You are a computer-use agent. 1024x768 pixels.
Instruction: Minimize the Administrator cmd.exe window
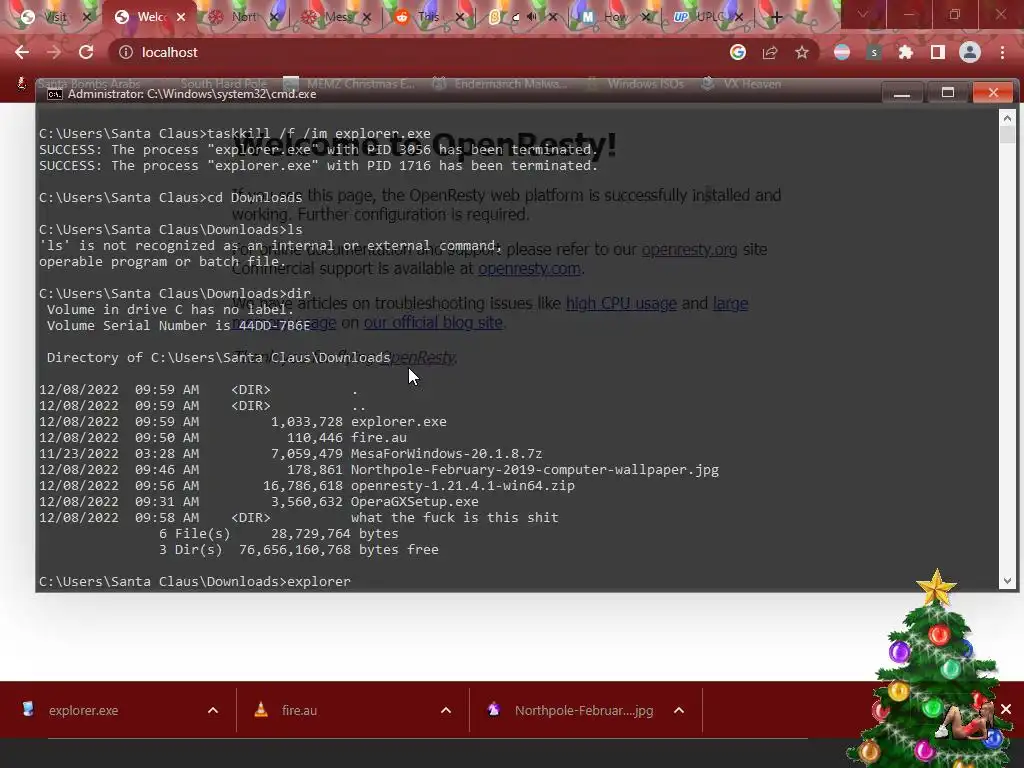(902, 93)
